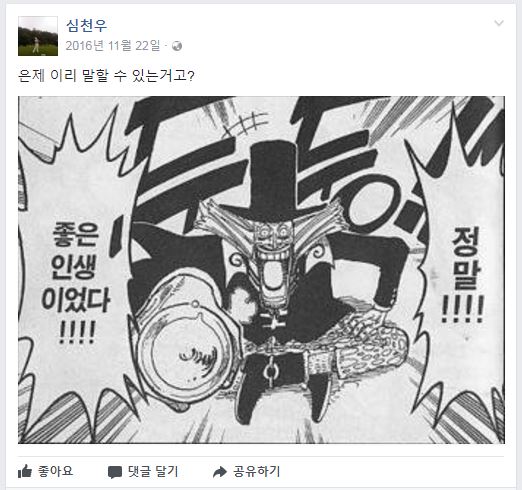522x490 pixels.
Task: Open the 심천우 profile name link
Action: (87, 25)
